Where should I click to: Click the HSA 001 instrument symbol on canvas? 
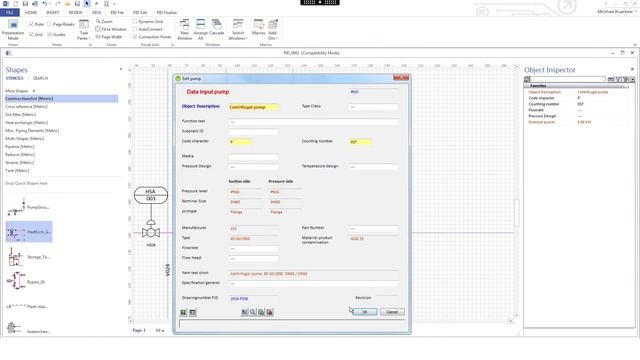tap(151, 195)
